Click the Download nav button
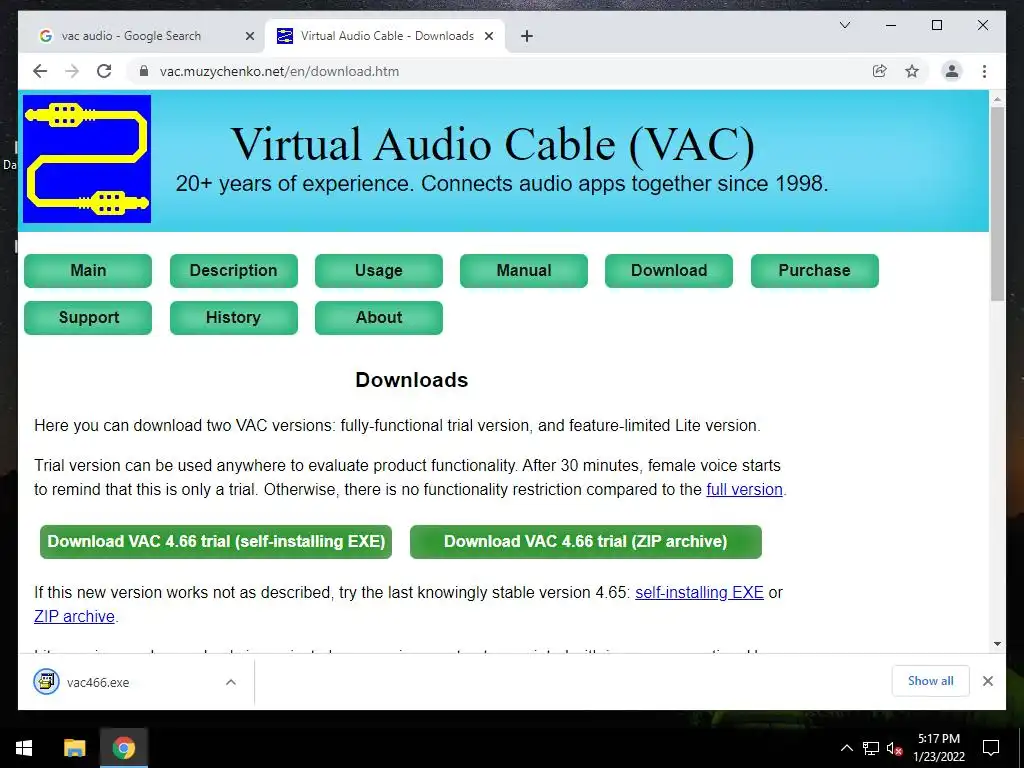Viewport: 1024px width, 768px height. 669,270
